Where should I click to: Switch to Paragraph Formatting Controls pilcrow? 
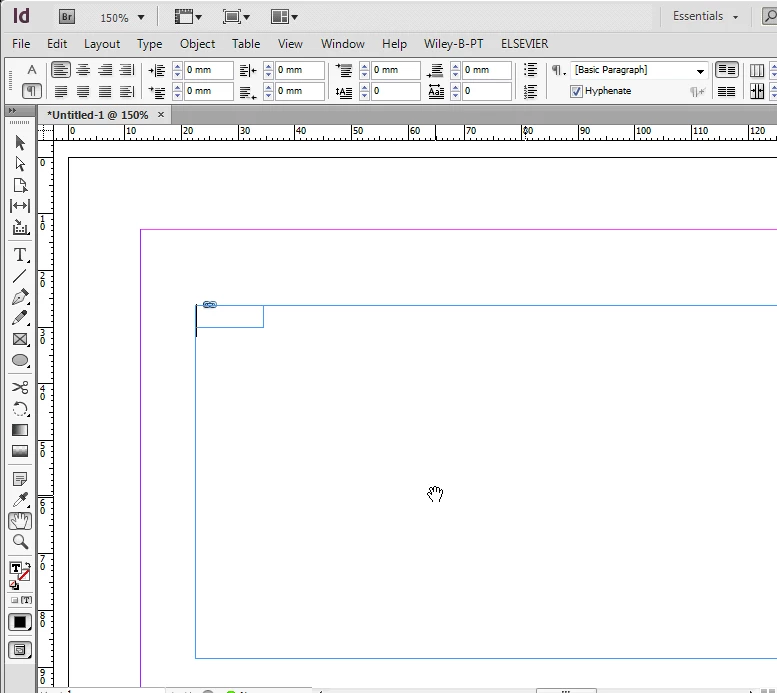(31, 91)
